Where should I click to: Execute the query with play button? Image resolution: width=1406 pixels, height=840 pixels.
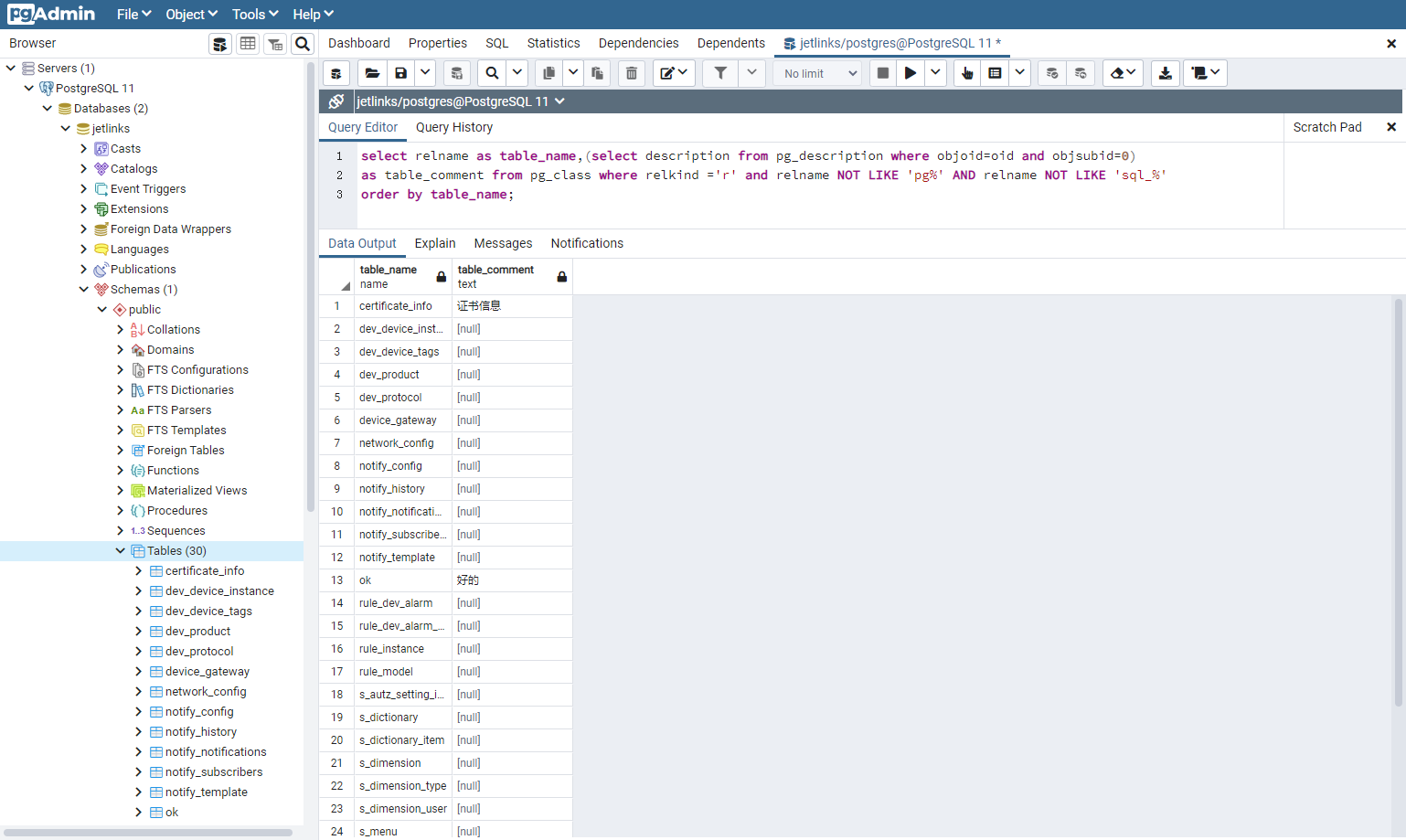[911, 73]
